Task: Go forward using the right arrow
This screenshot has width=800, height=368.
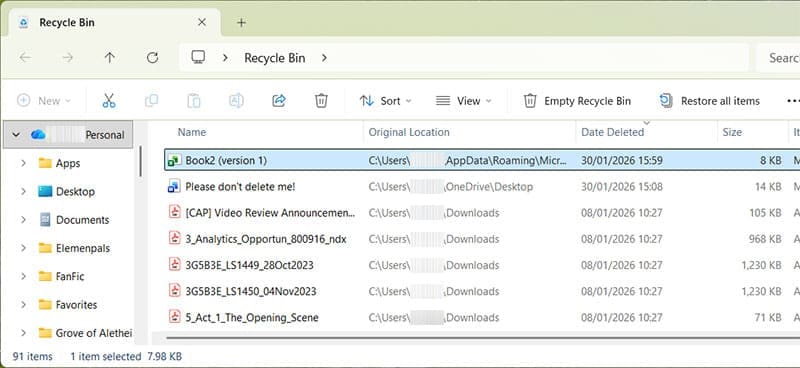Action: (67, 58)
